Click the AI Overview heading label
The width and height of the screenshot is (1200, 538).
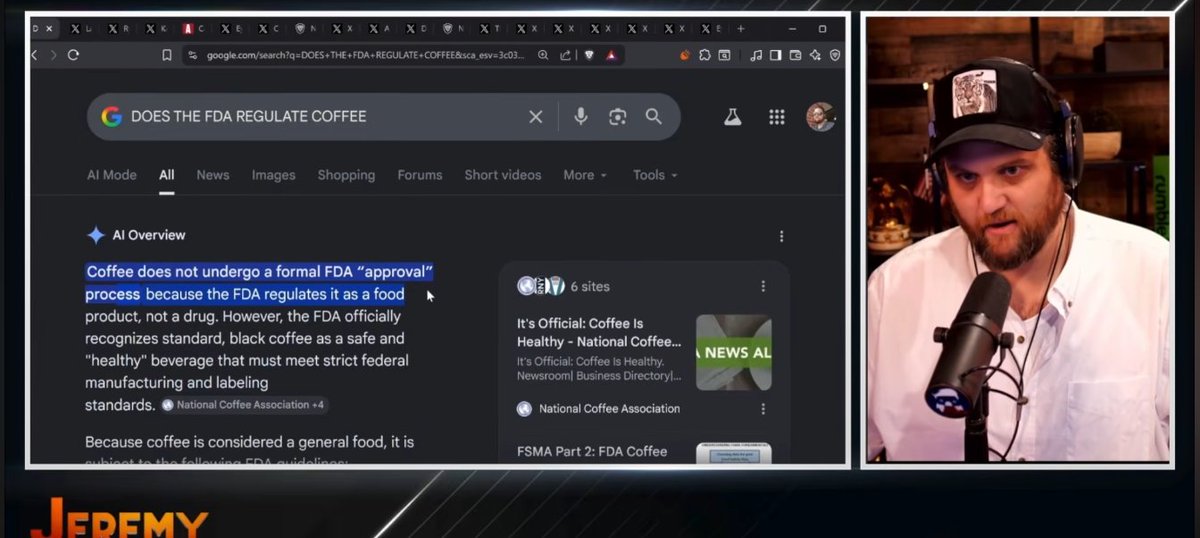[149, 235]
